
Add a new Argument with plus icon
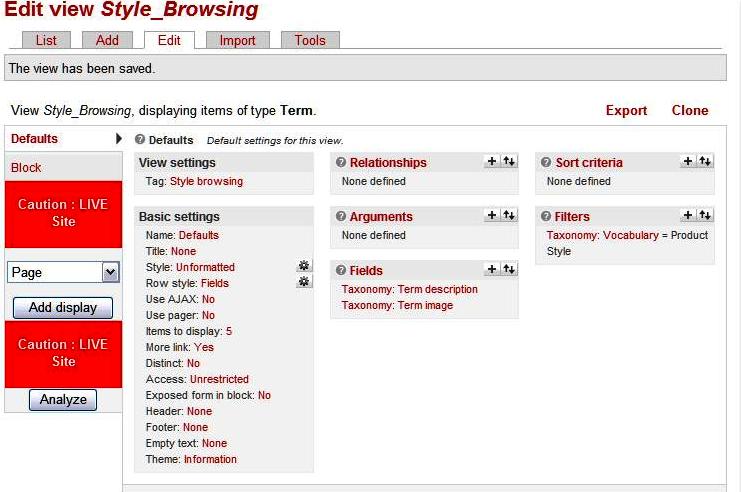(491, 215)
